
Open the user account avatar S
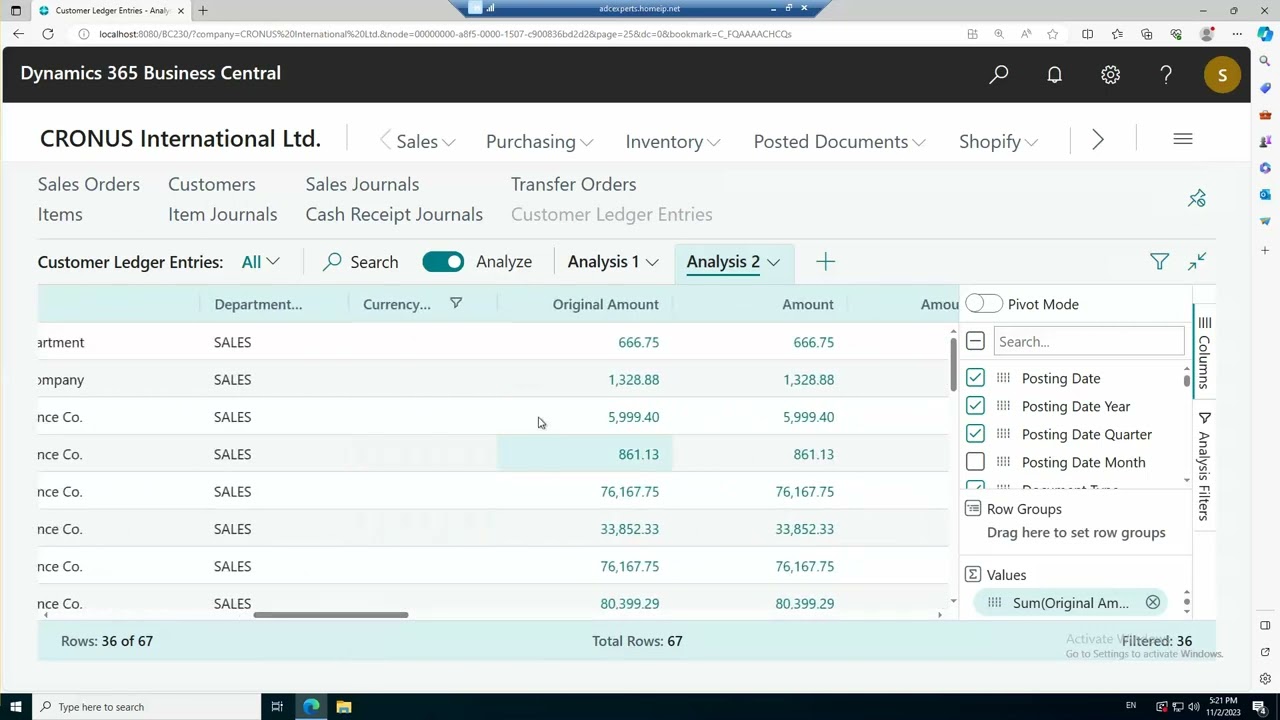tap(1222, 75)
